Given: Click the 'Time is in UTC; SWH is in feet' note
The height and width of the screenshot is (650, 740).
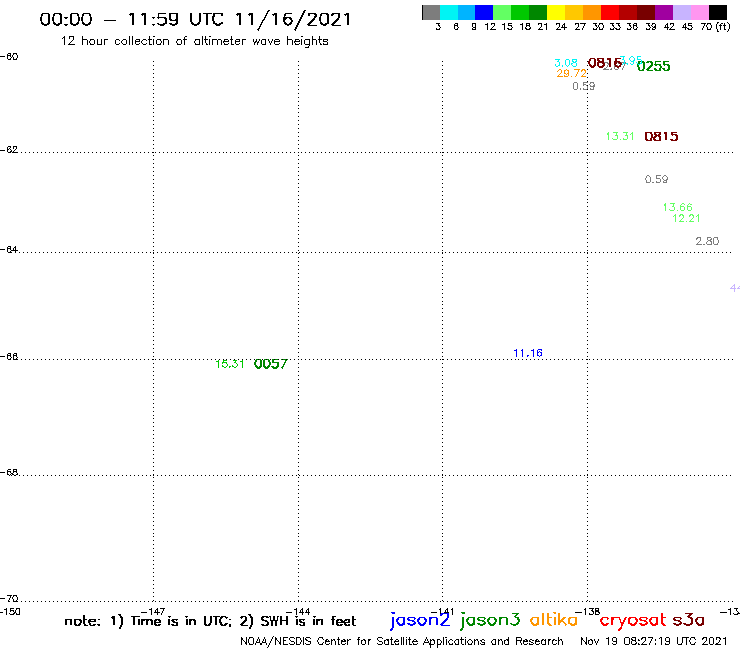Looking at the screenshot, I should click(x=210, y=621).
